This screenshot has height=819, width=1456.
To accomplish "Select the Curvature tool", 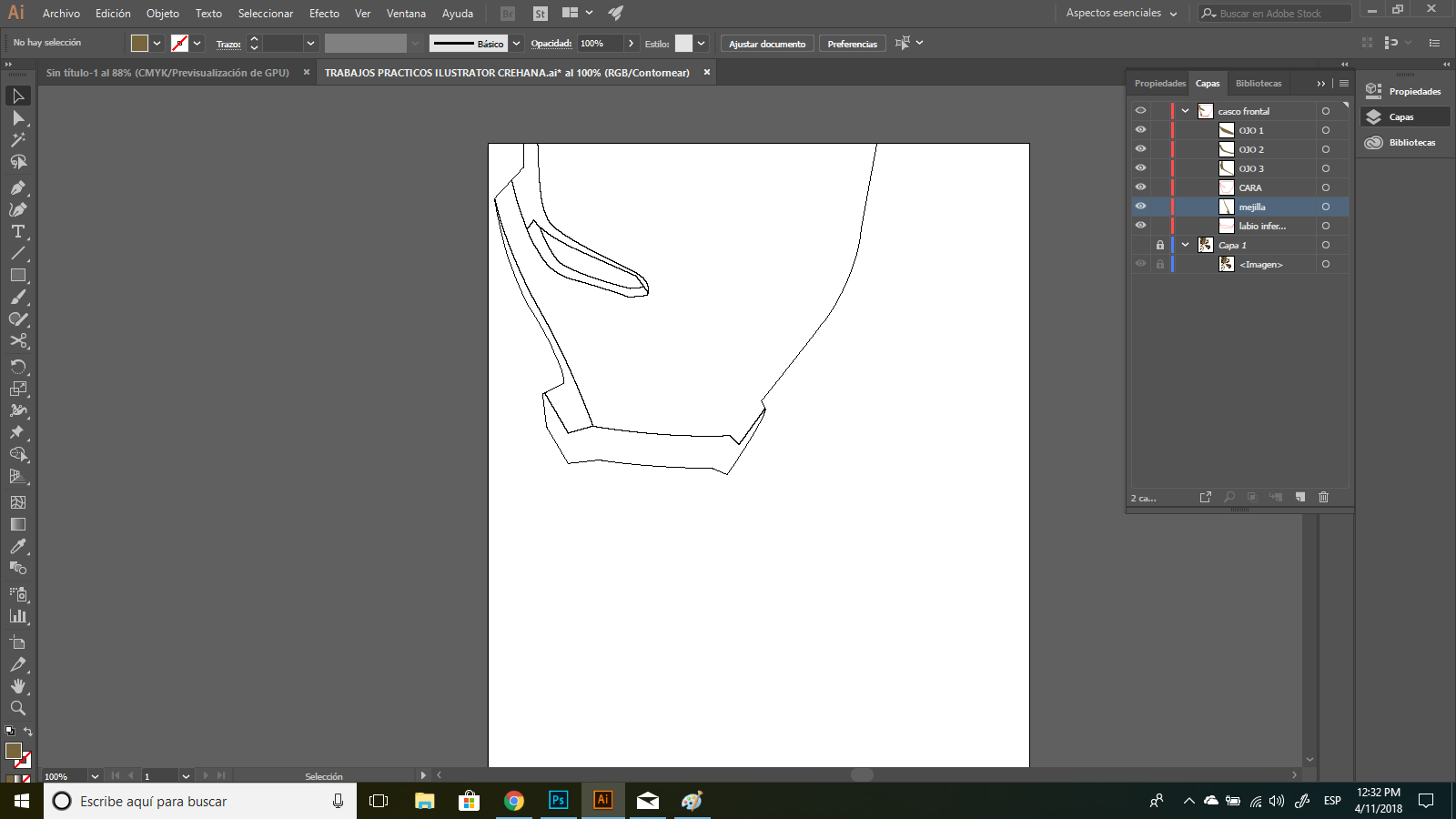I will point(17,209).
